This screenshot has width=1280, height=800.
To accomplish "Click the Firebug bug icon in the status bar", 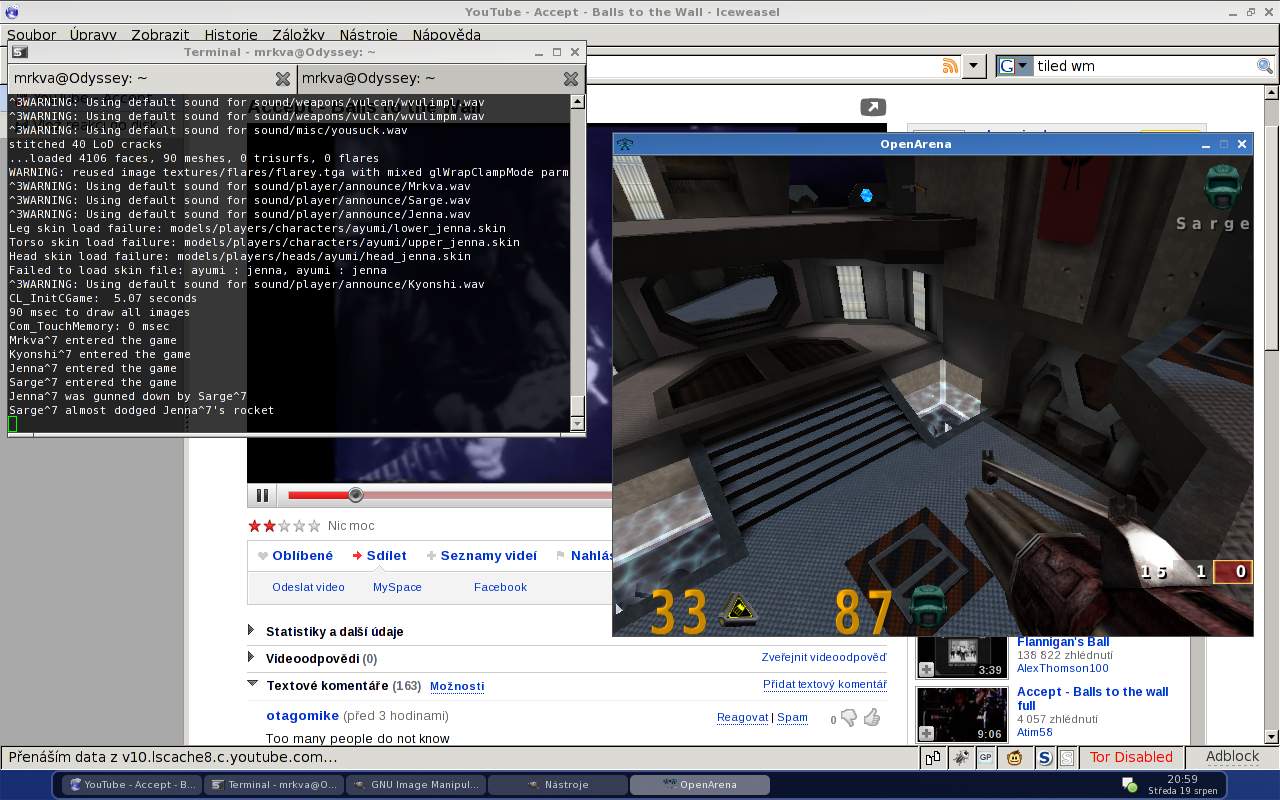I will click(x=960, y=758).
